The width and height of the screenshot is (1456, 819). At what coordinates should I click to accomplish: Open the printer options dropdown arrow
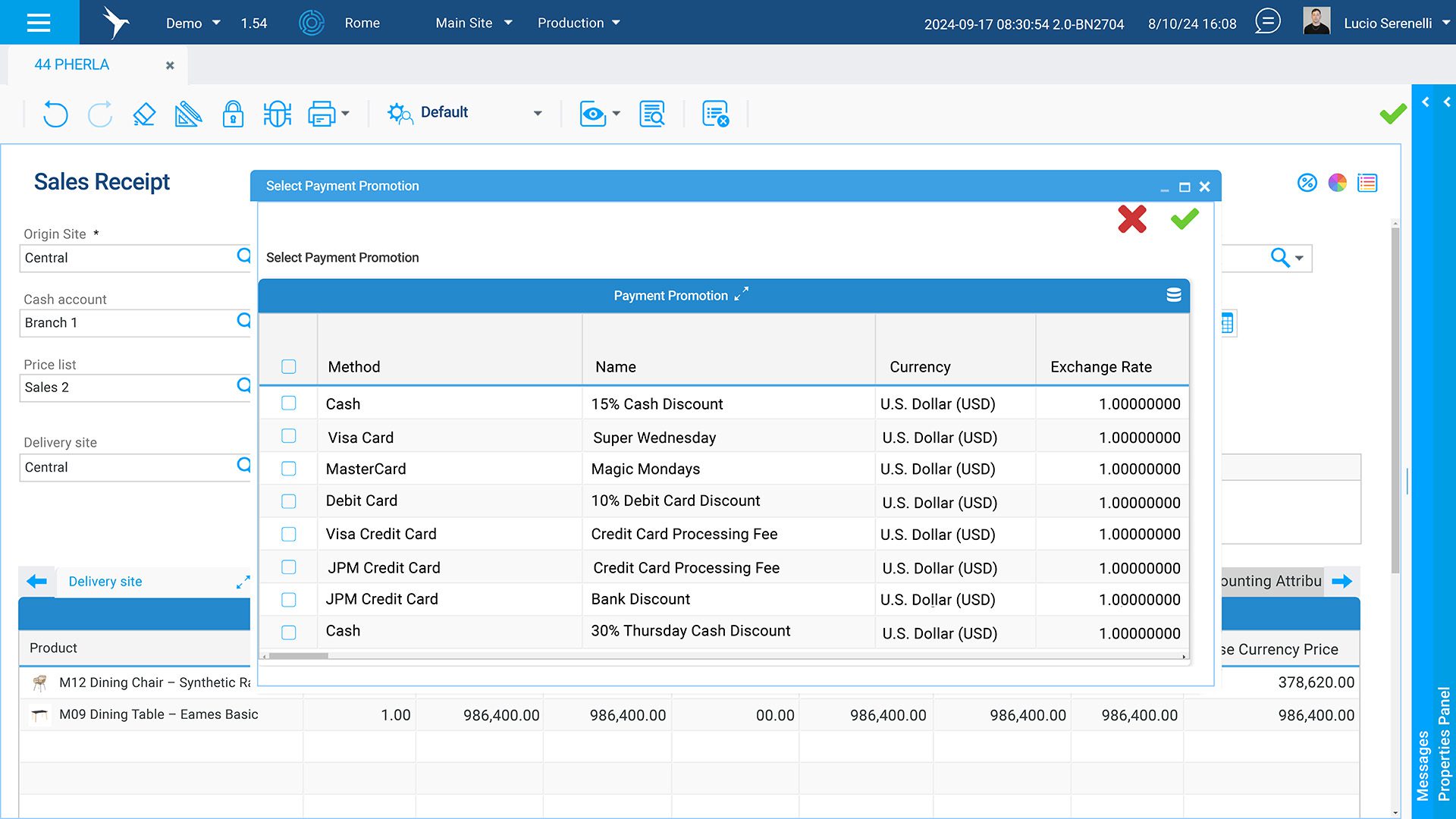[x=346, y=114]
